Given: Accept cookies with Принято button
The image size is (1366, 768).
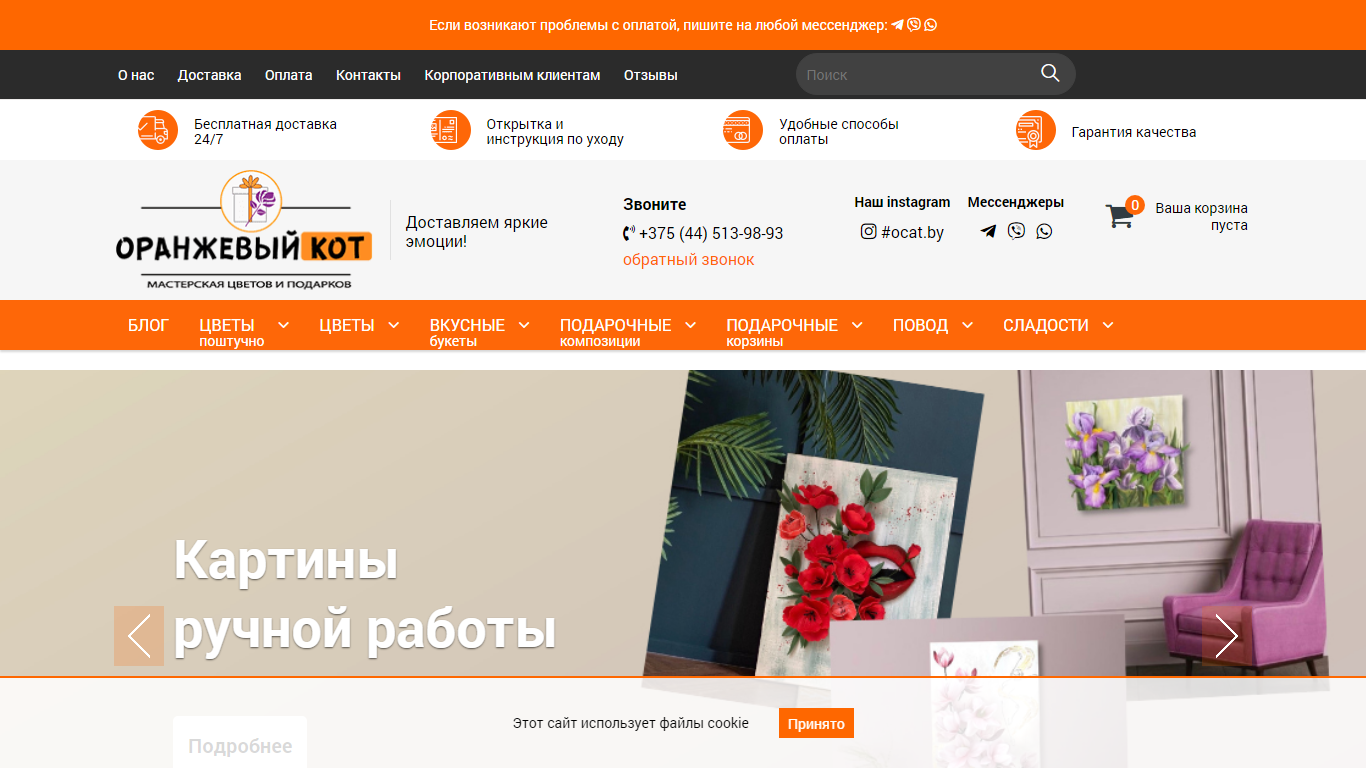Looking at the screenshot, I should point(816,723).
